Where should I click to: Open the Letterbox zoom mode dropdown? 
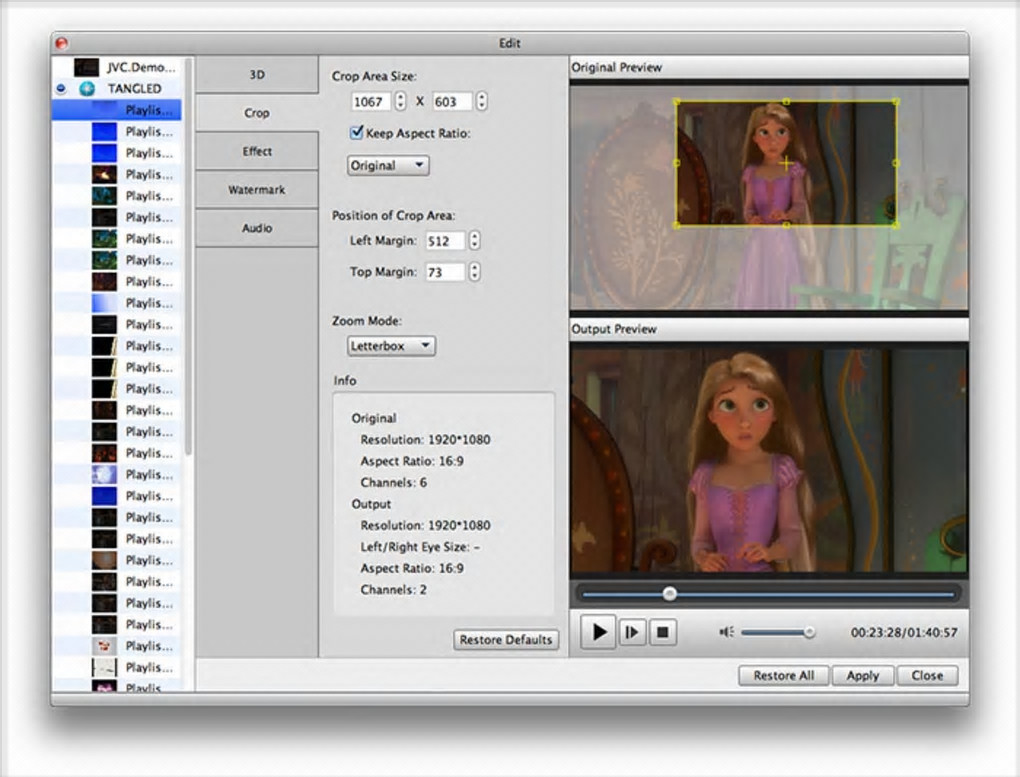click(x=391, y=346)
